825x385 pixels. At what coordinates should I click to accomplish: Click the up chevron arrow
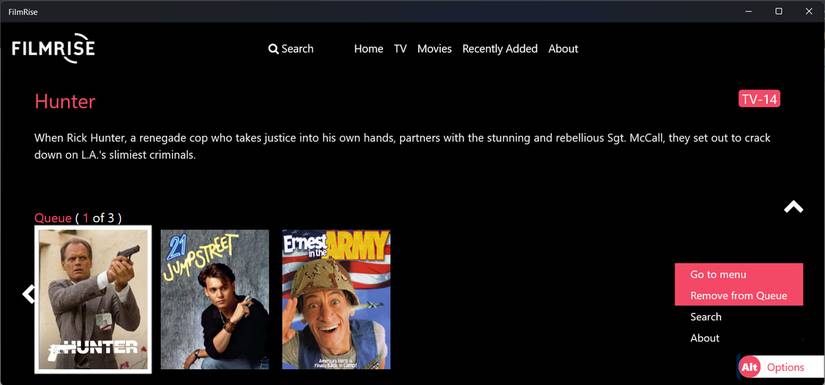click(x=793, y=207)
